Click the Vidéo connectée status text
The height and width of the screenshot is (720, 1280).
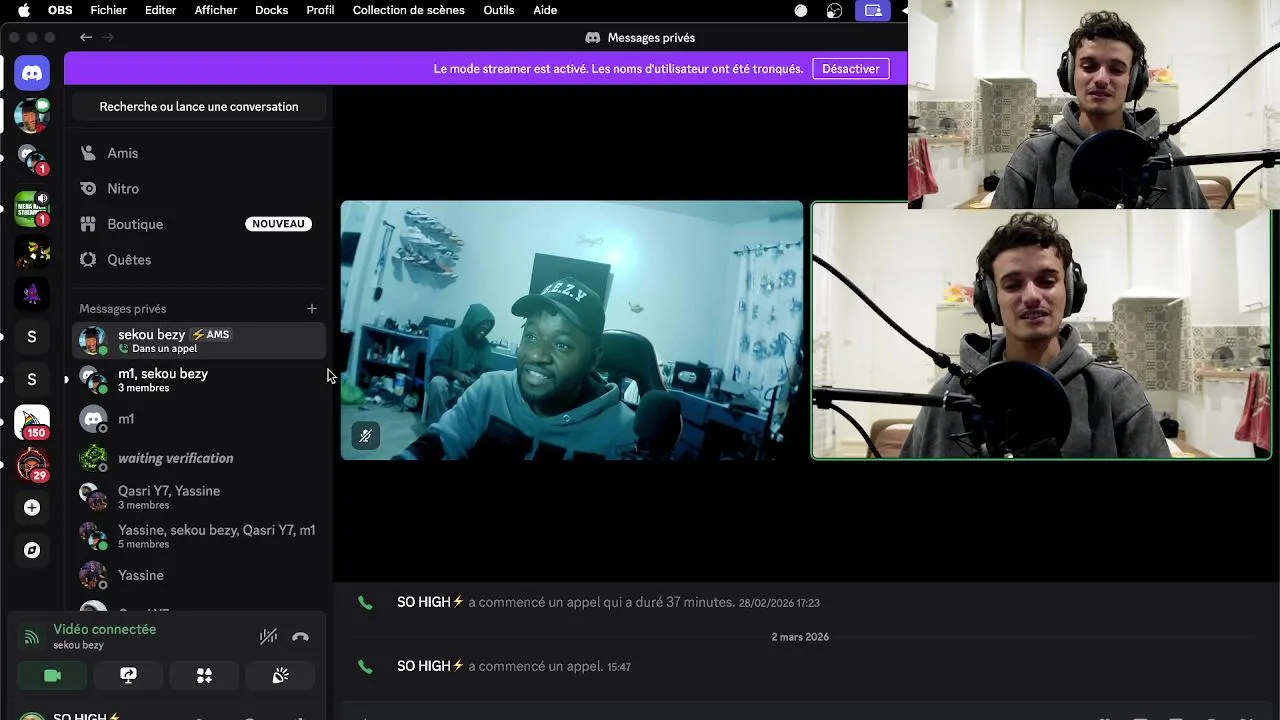coord(105,629)
